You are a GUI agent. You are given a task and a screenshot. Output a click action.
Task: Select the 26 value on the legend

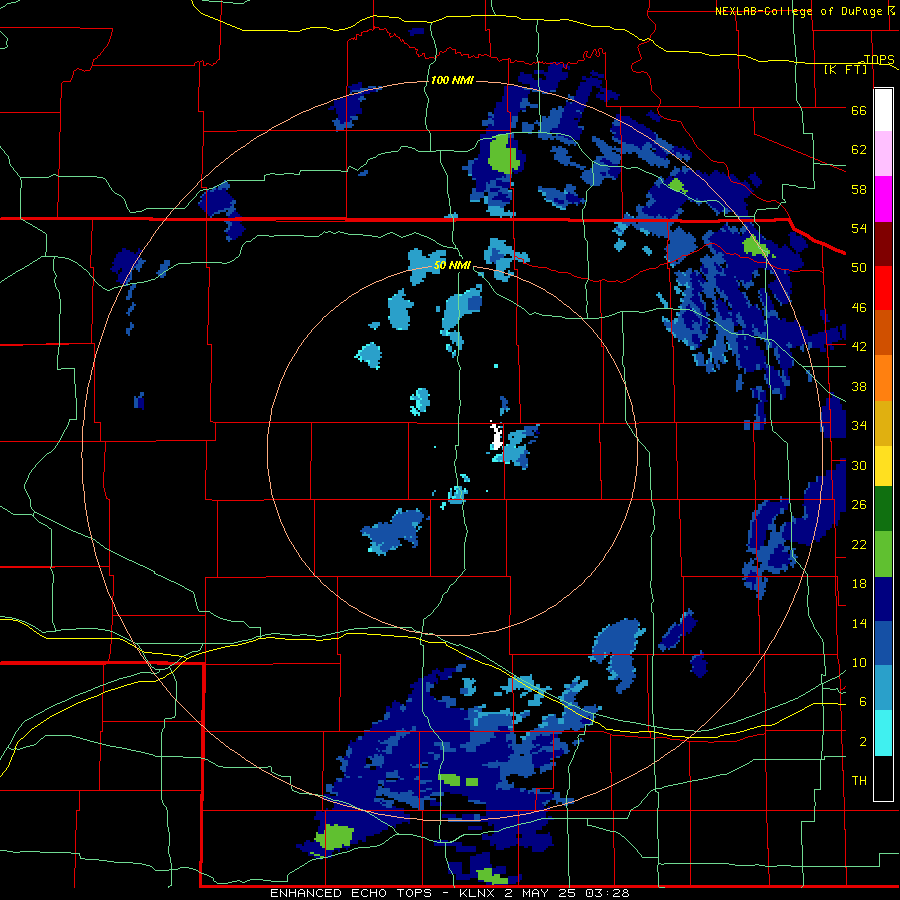point(859,505)
